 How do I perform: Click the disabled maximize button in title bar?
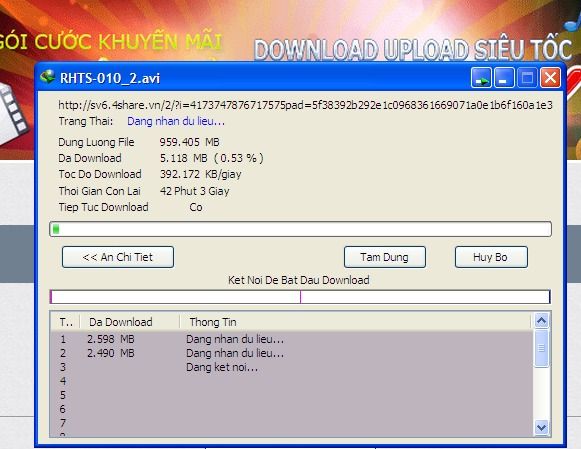pyautogui.click(x=527, y=78)
